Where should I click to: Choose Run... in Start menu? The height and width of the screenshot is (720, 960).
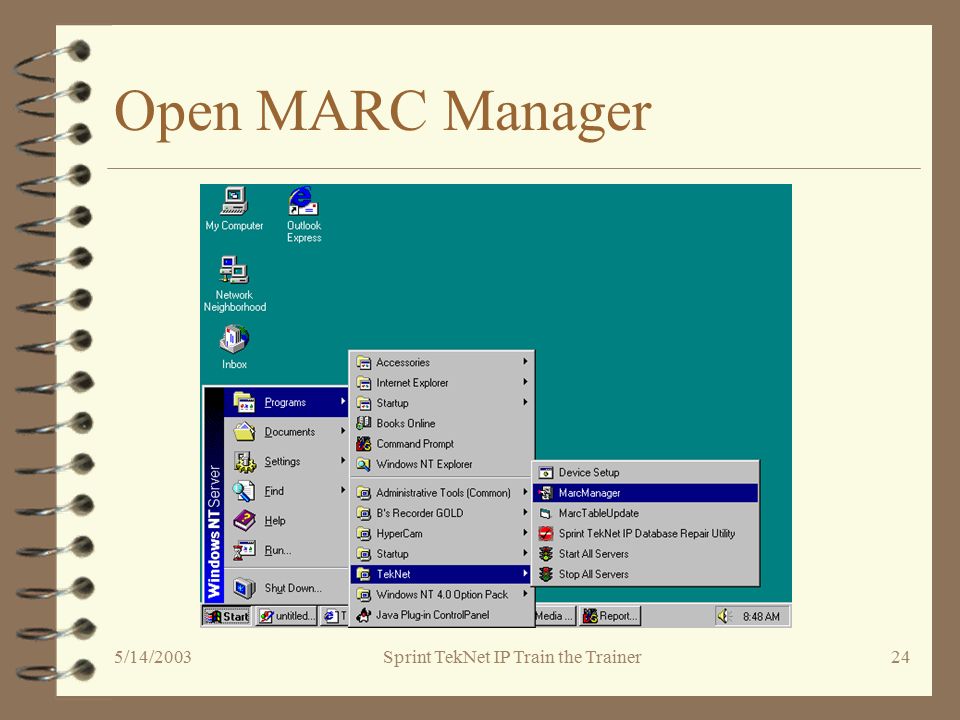[286, 550]
